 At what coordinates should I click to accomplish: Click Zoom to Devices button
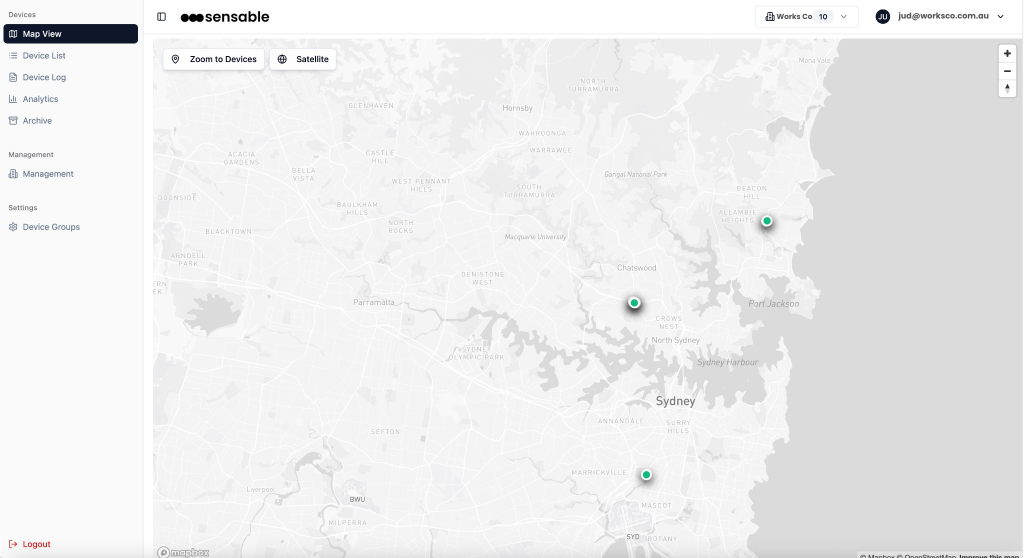pyautogui.click(x=214, y=59)
